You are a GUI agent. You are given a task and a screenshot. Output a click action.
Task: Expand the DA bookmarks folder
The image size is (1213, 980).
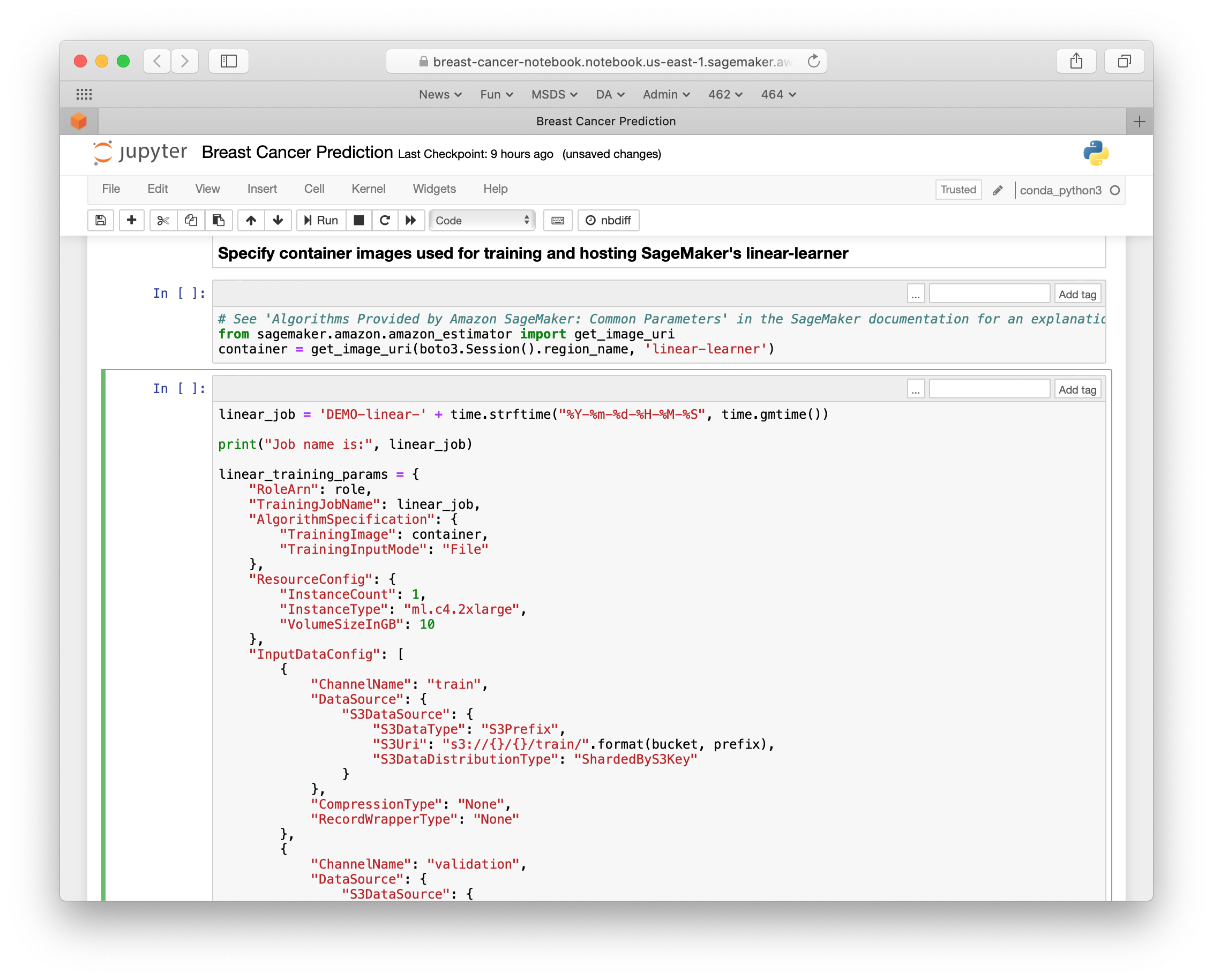point(610,94)
